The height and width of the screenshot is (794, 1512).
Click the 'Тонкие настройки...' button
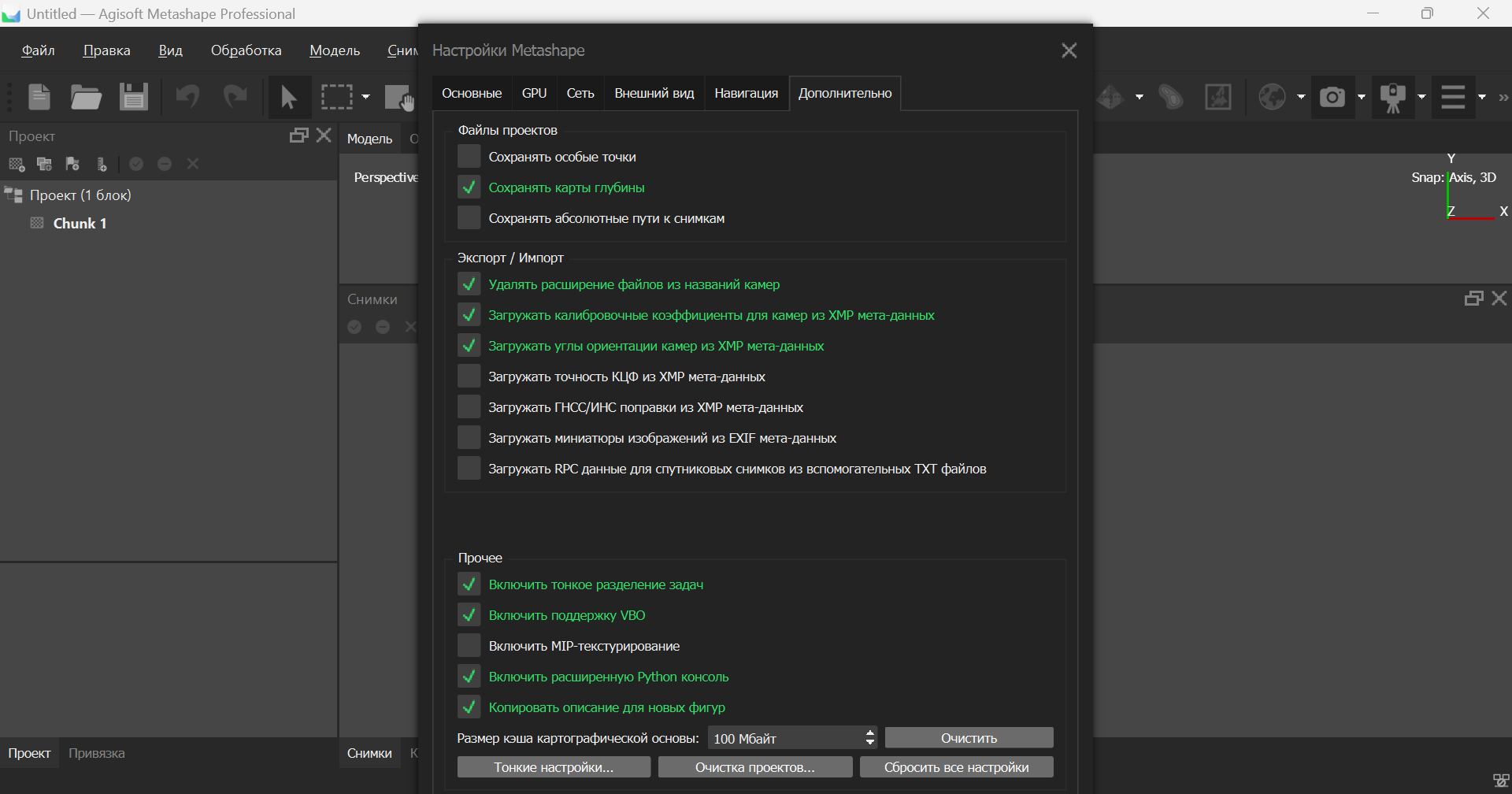click(554, 767)
